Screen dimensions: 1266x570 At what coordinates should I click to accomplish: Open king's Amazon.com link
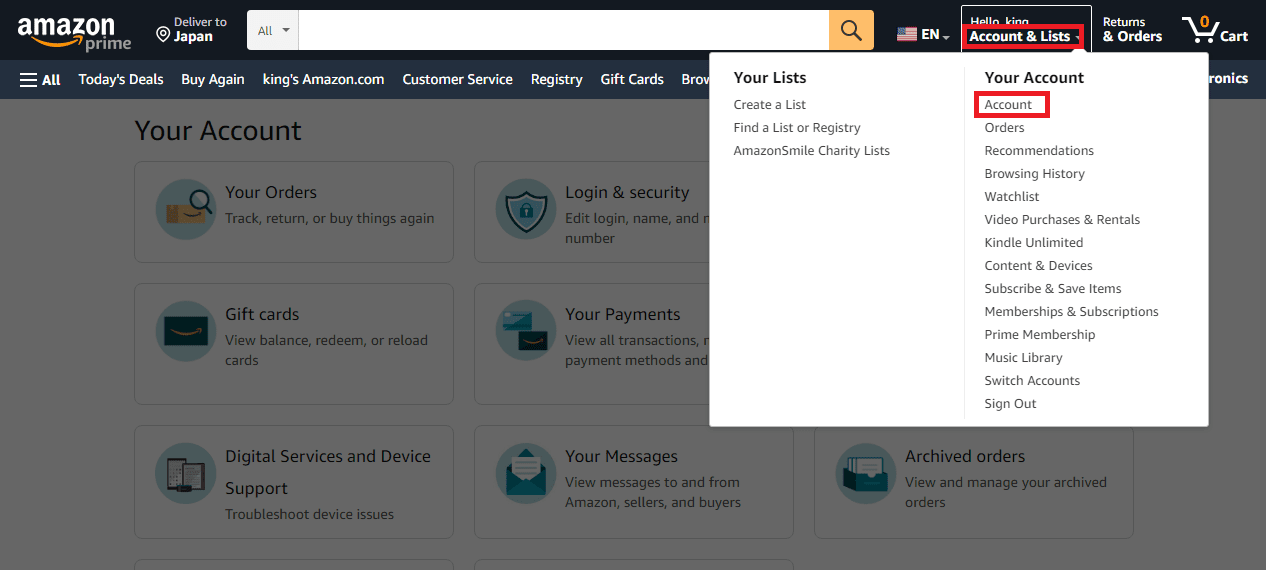(x=323, y=80)
